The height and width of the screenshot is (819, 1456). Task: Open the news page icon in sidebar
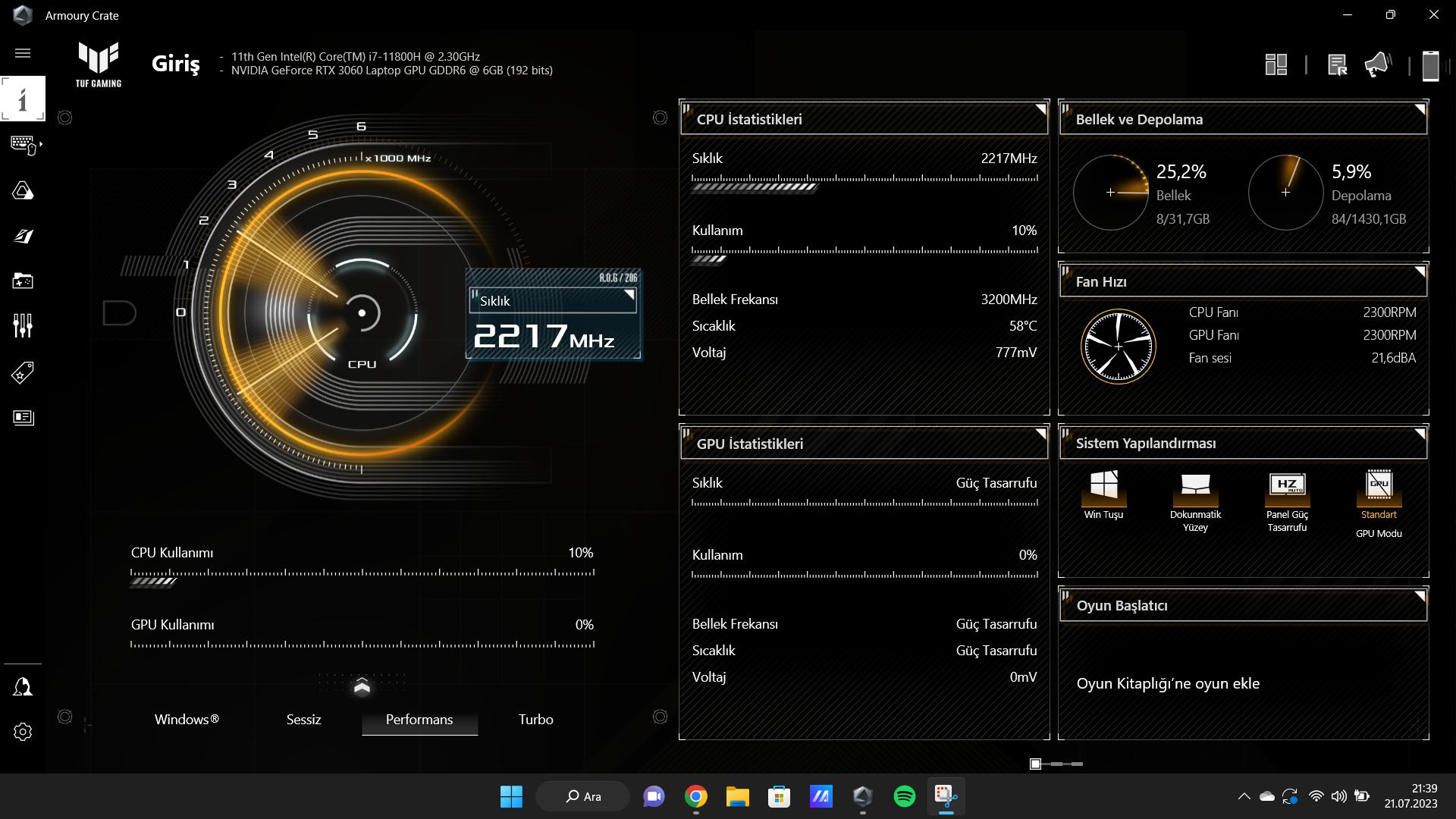pos(23,418)
